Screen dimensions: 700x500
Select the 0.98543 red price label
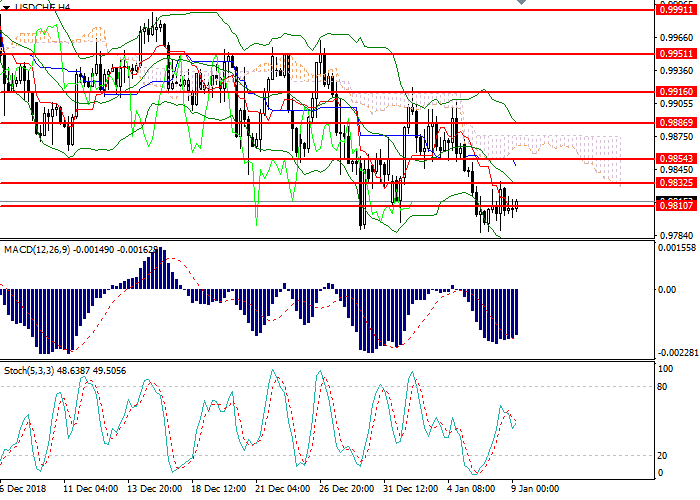[675, 159]
